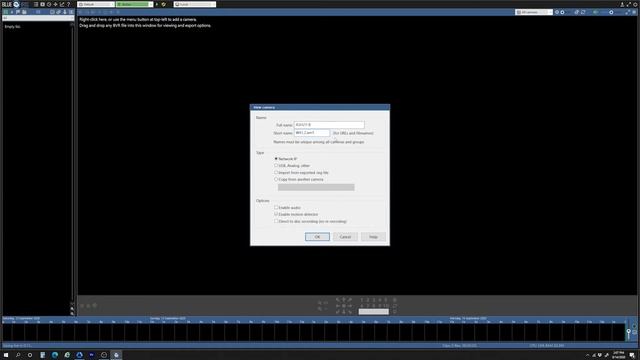640x360 pixels.
Task: Click the Short name input field
Action: (312, 133)
